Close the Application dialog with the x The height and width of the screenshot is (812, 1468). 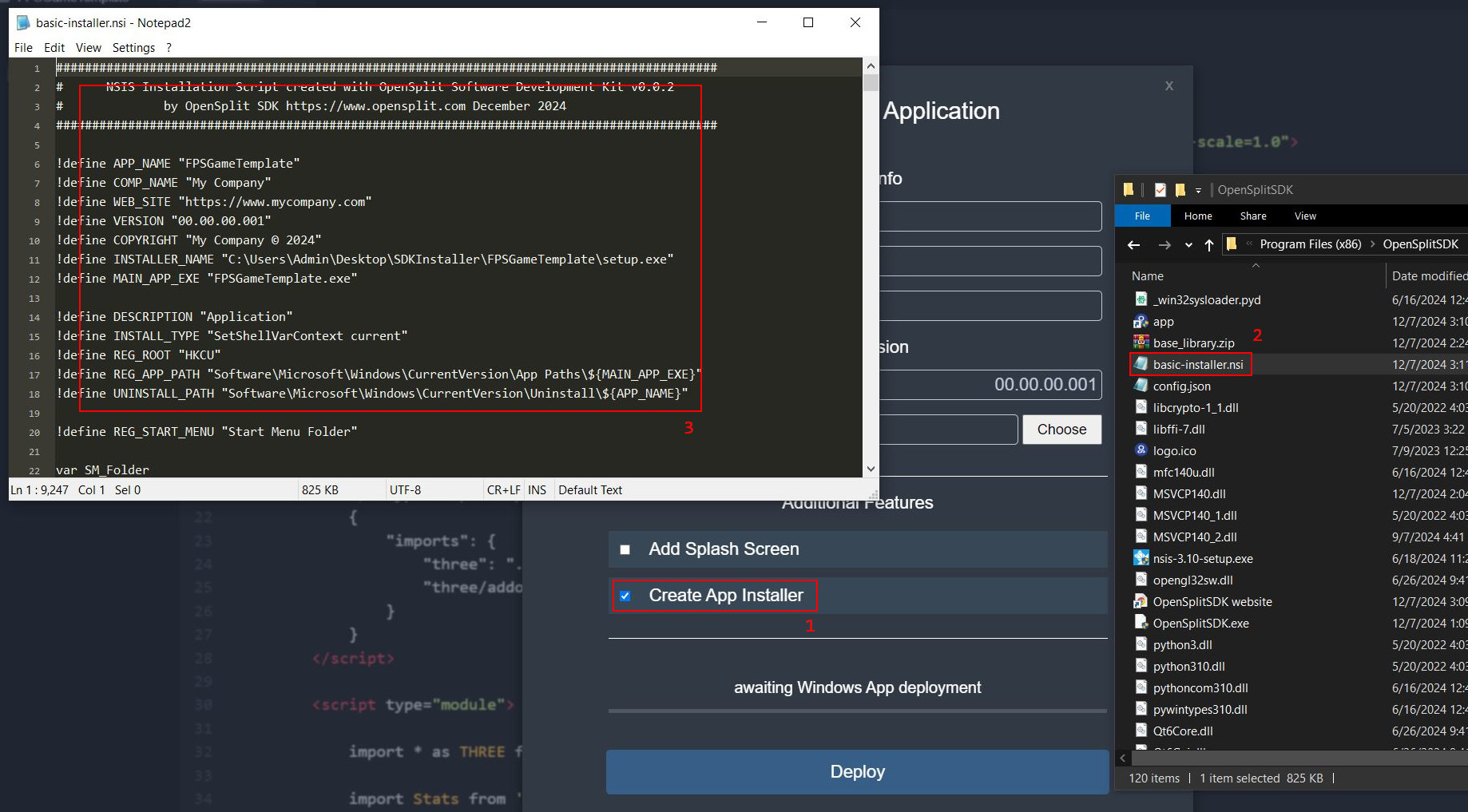tap(1169, 85)
